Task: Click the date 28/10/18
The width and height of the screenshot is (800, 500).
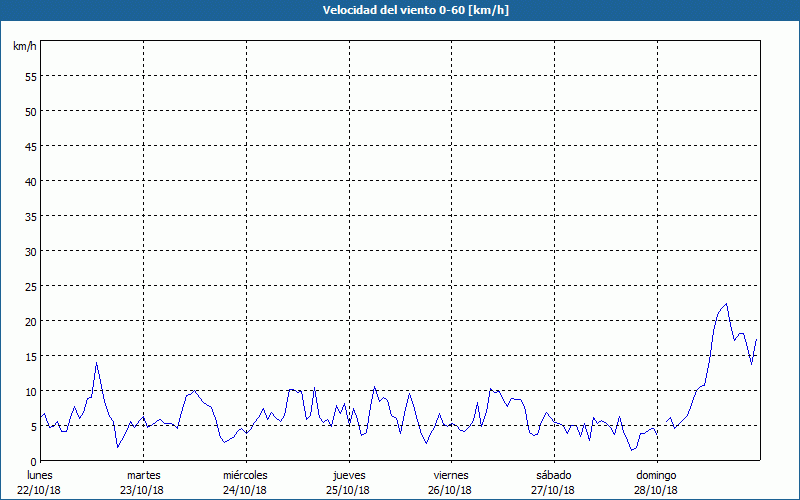Action: pos(656,490)
